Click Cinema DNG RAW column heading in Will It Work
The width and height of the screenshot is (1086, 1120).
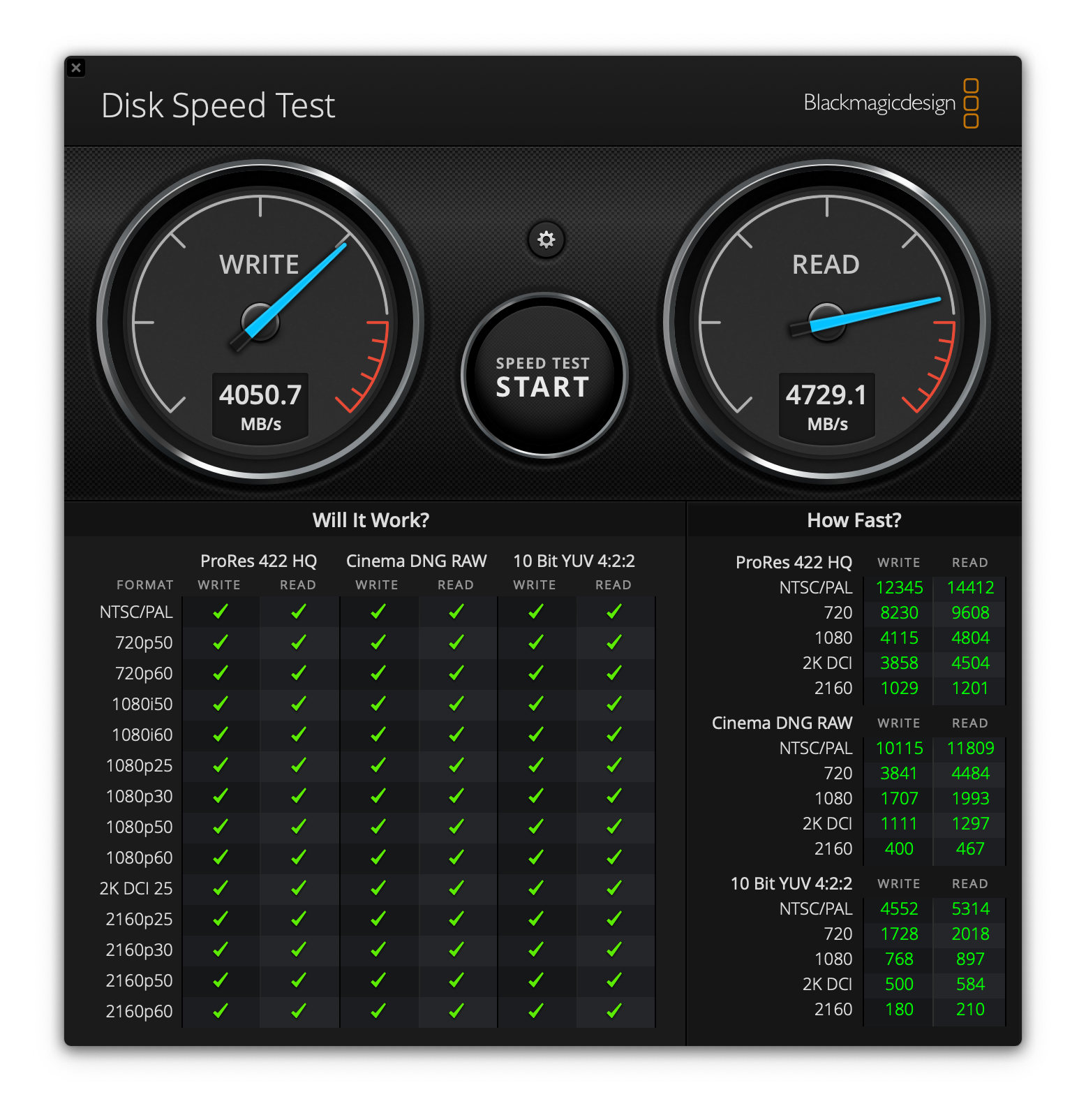tap(416, 561)
